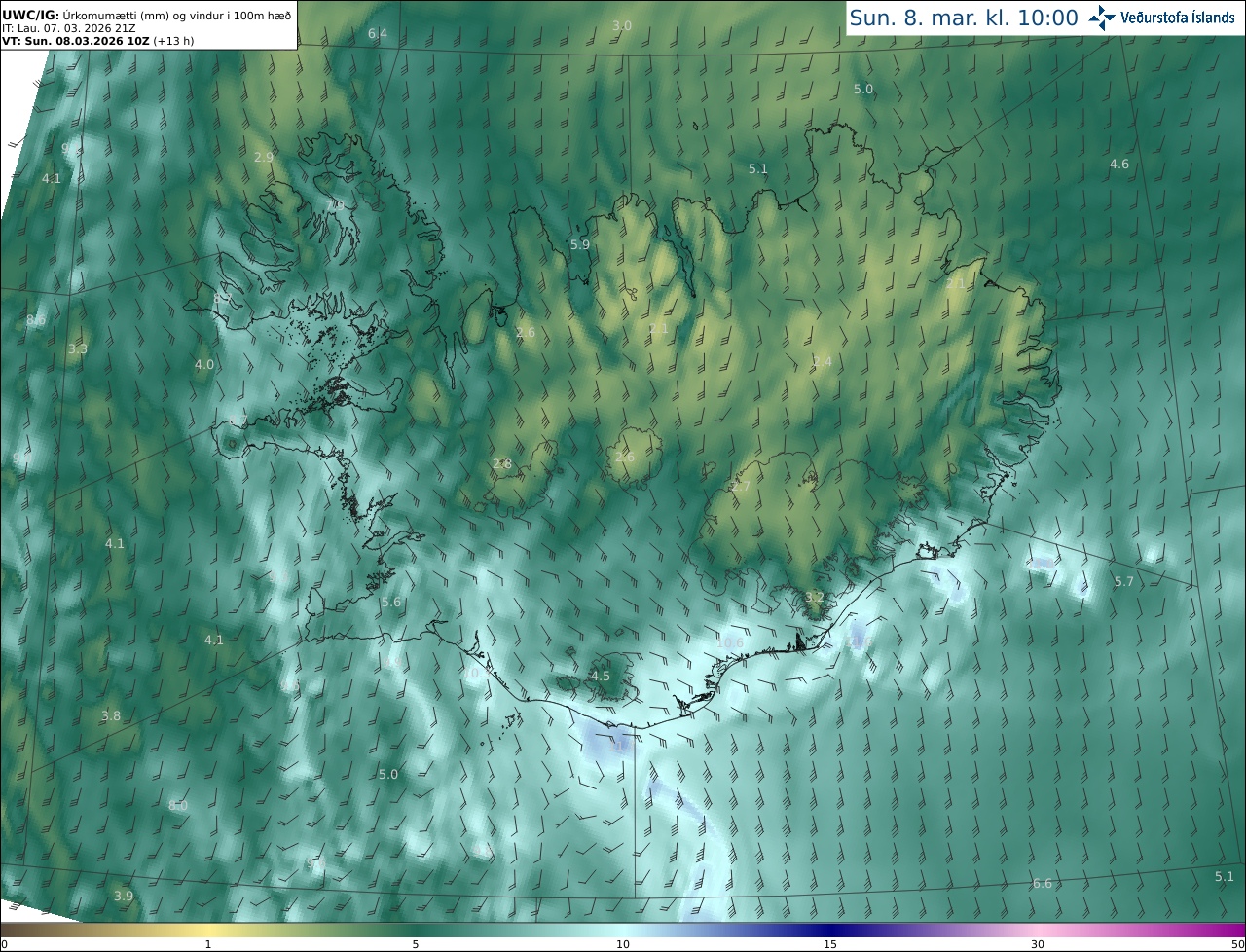Click the 2.8 value on the map

(x=502, y=463)
